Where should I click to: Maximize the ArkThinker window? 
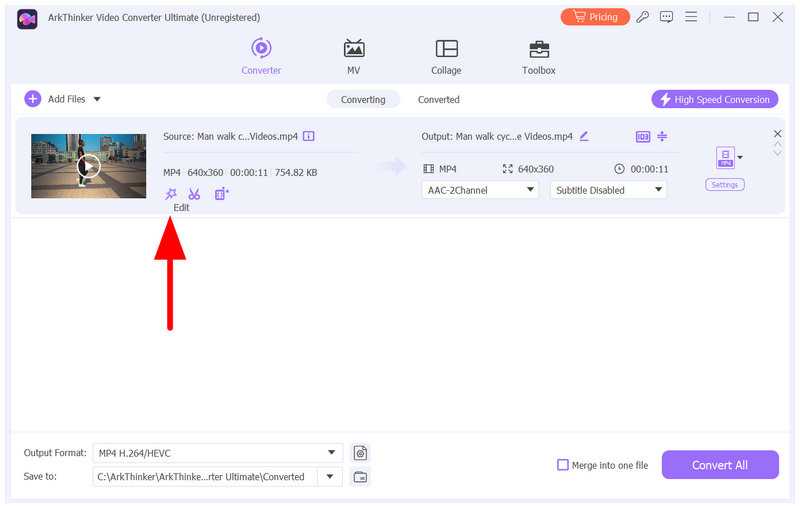coord(753,17)
